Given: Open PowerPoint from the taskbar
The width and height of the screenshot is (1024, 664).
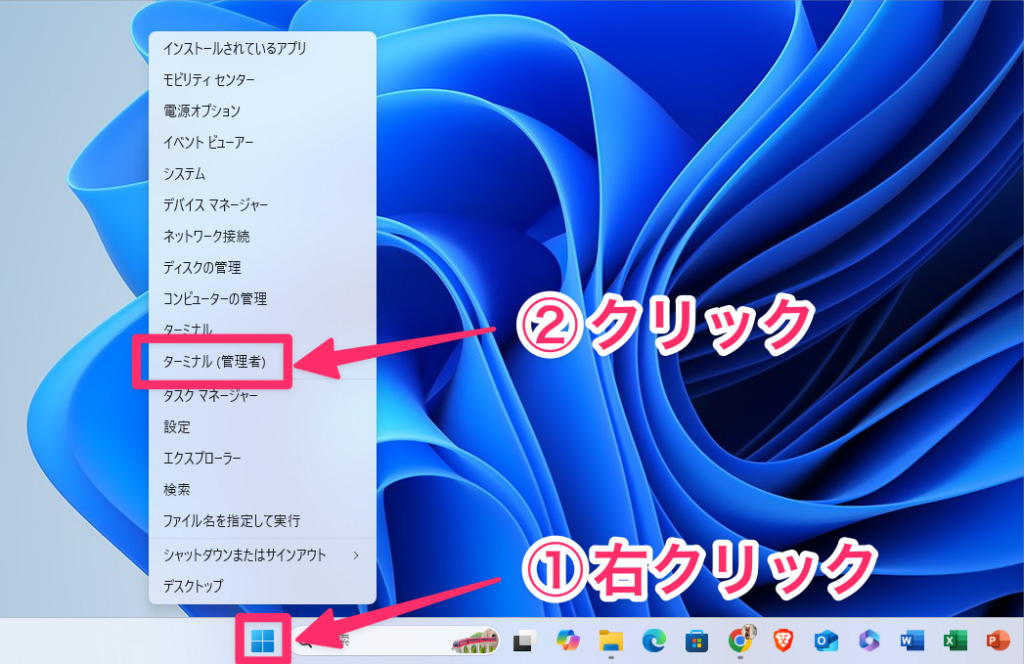Looking at the screenshot, I should pyautogui.click(x=997, y=641).
